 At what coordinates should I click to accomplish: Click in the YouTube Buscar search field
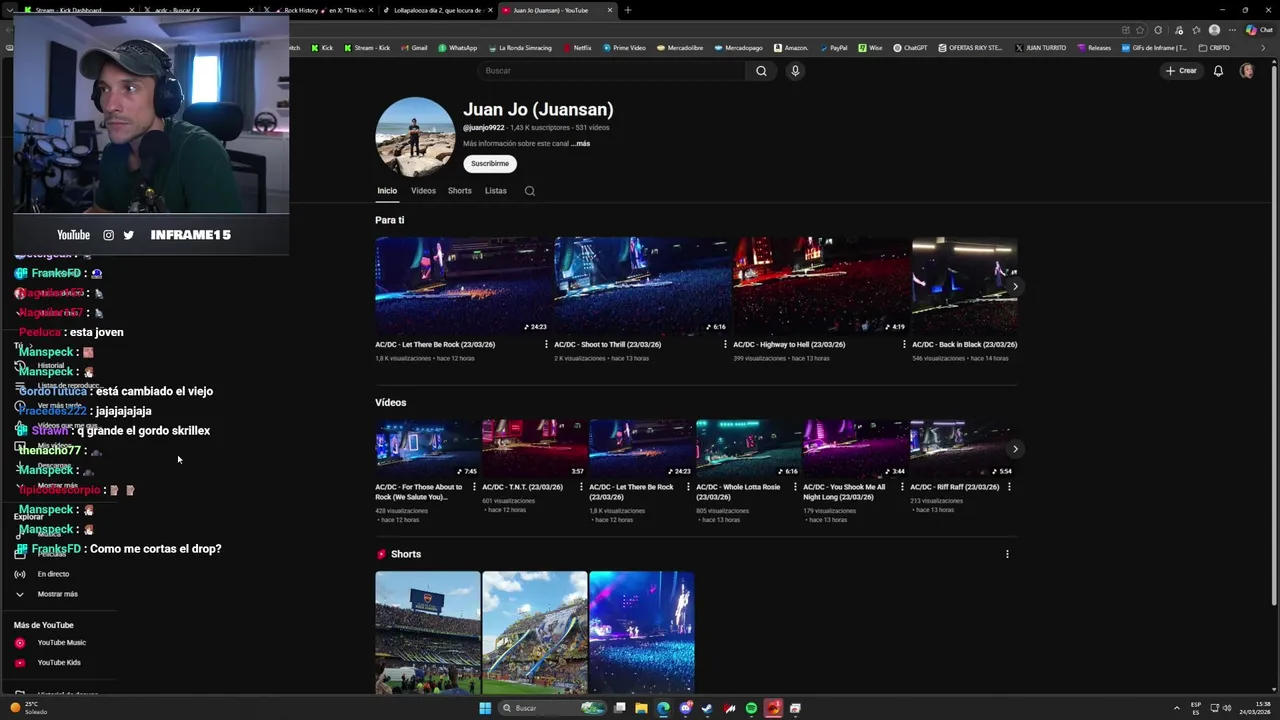[x=612, y=71]
